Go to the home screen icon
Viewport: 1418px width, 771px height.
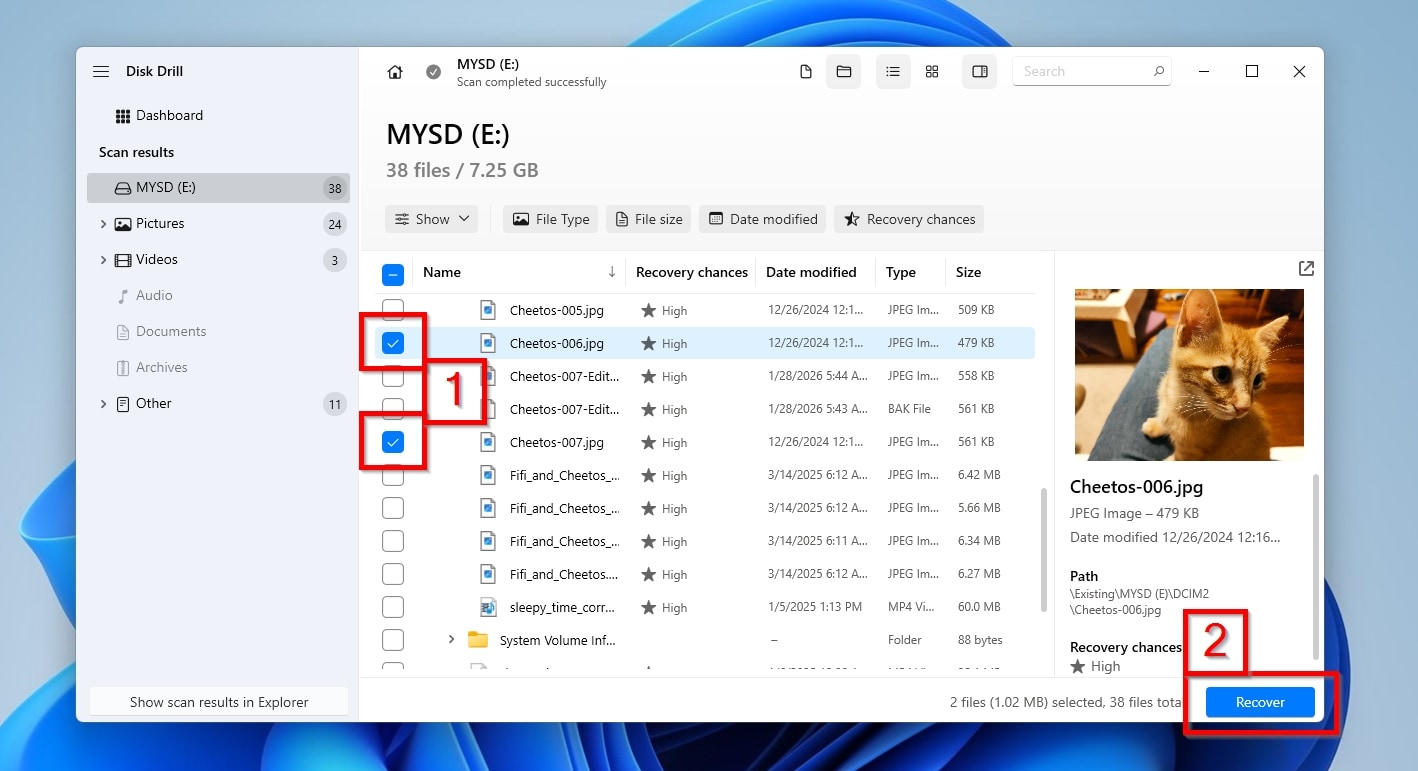click(395, 72)
